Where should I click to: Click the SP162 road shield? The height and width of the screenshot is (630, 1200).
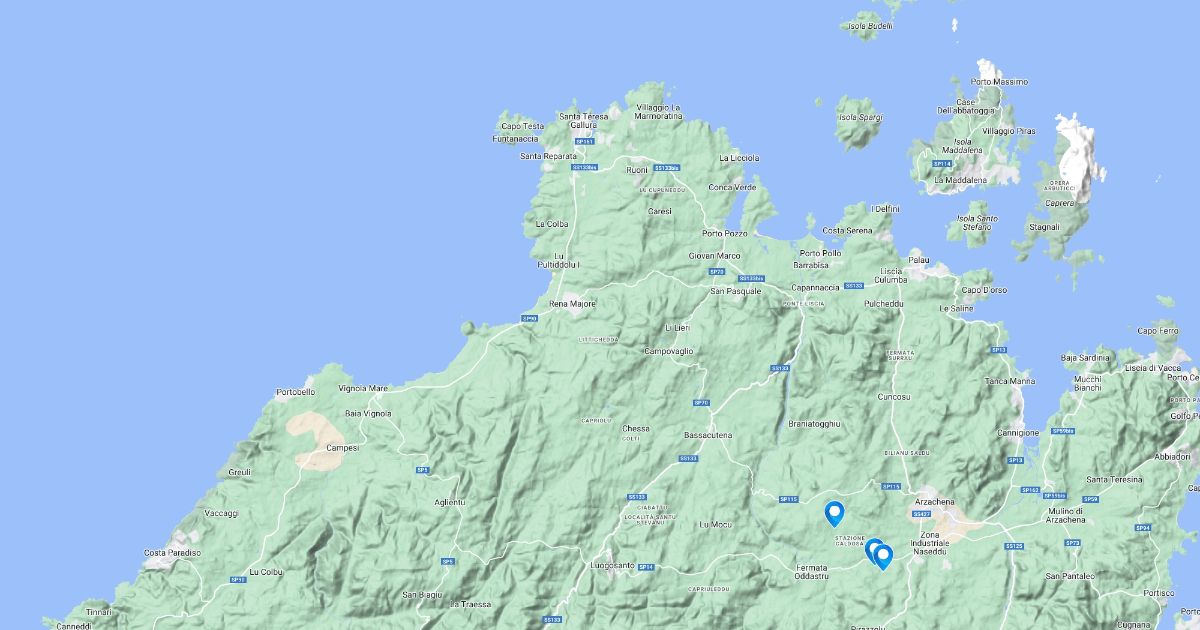[1030, 490]
